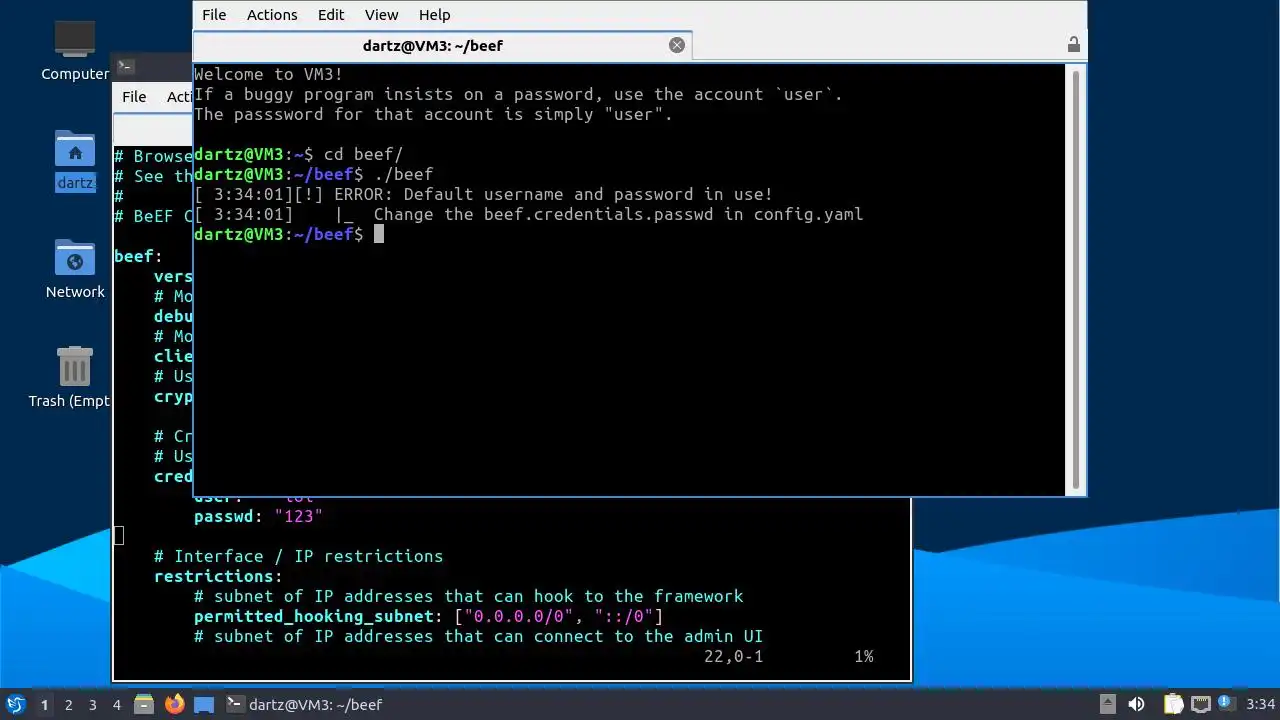The height and width of the screenshot is (720, 1280).
Task: Click vim cursor position '22,0-1'
Action: (733, 656)
